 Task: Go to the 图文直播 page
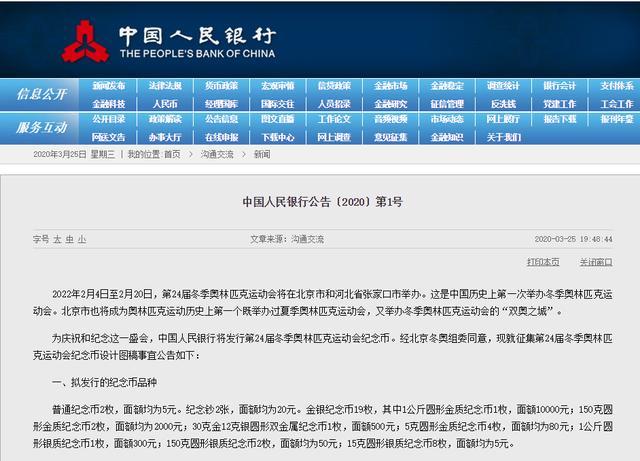tap(278, 119)
